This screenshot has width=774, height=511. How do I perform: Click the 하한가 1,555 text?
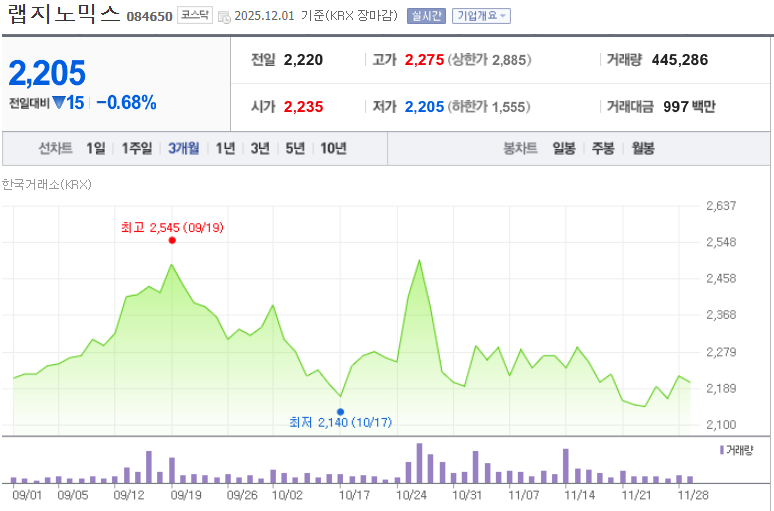tap(489, 107)
